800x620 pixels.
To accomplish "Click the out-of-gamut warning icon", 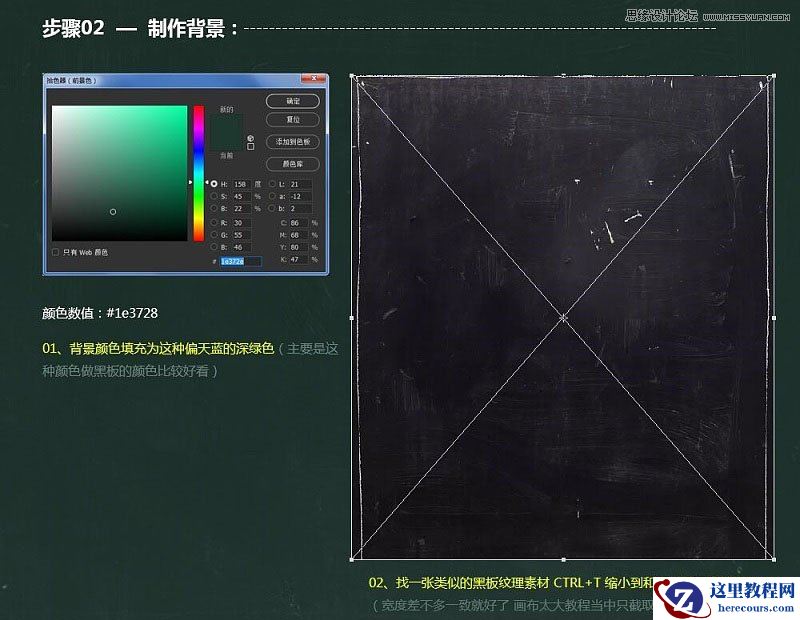I will [250, 139].
